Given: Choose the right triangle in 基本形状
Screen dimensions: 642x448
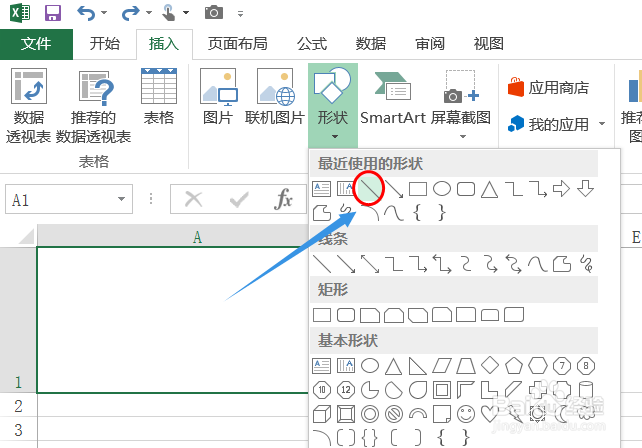Looking at the screenshot, I should point(418,366).
